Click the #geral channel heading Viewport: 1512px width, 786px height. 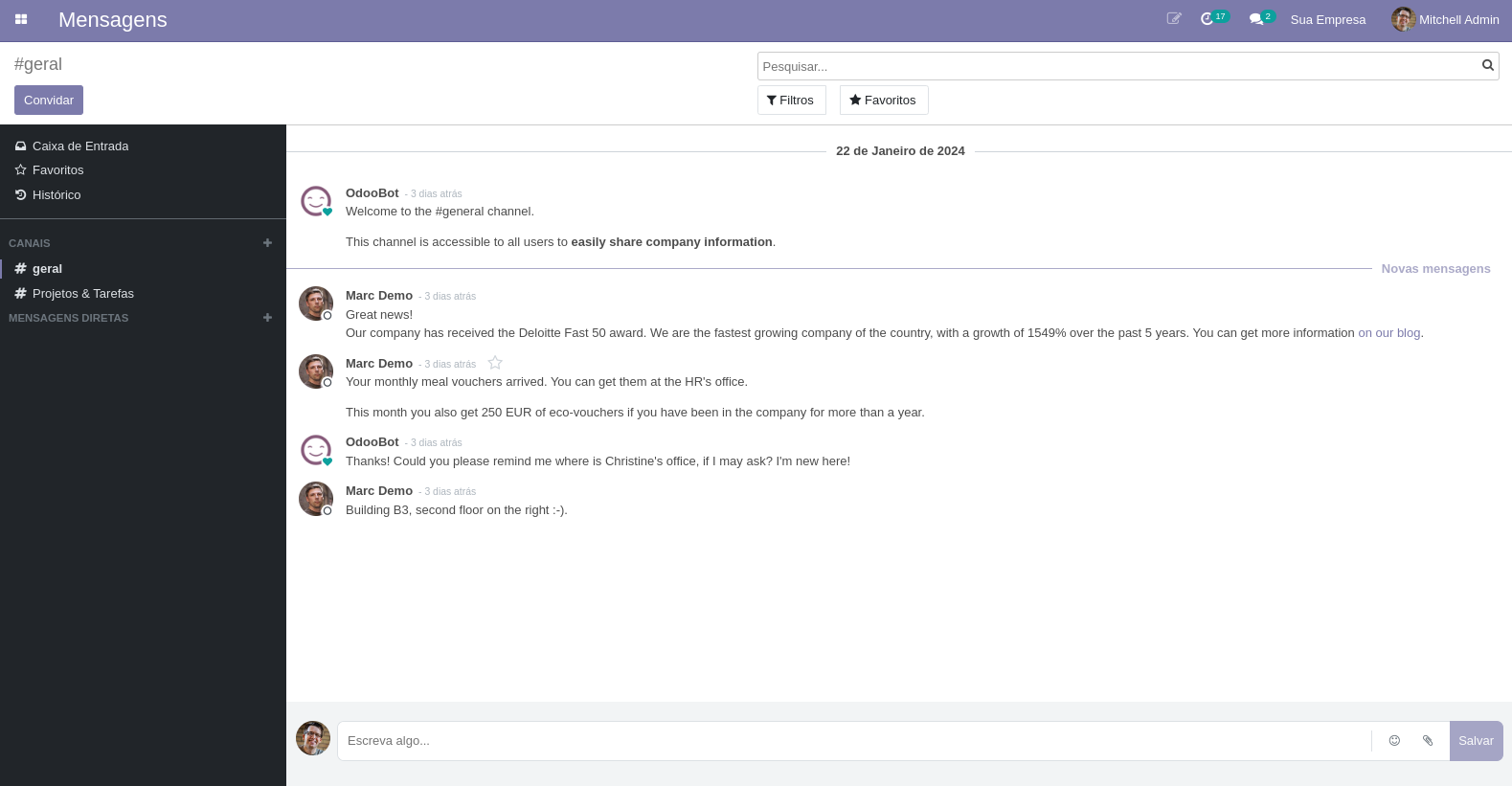point(38,64)
